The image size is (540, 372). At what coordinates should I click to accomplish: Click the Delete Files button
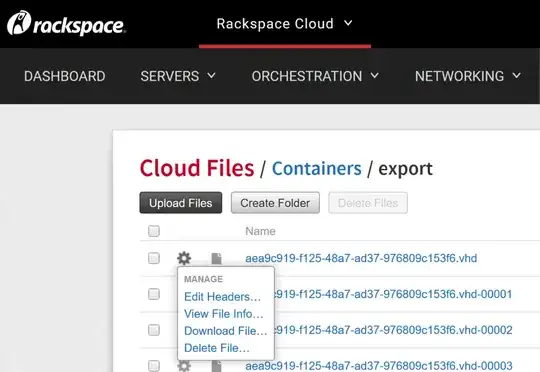368,203
